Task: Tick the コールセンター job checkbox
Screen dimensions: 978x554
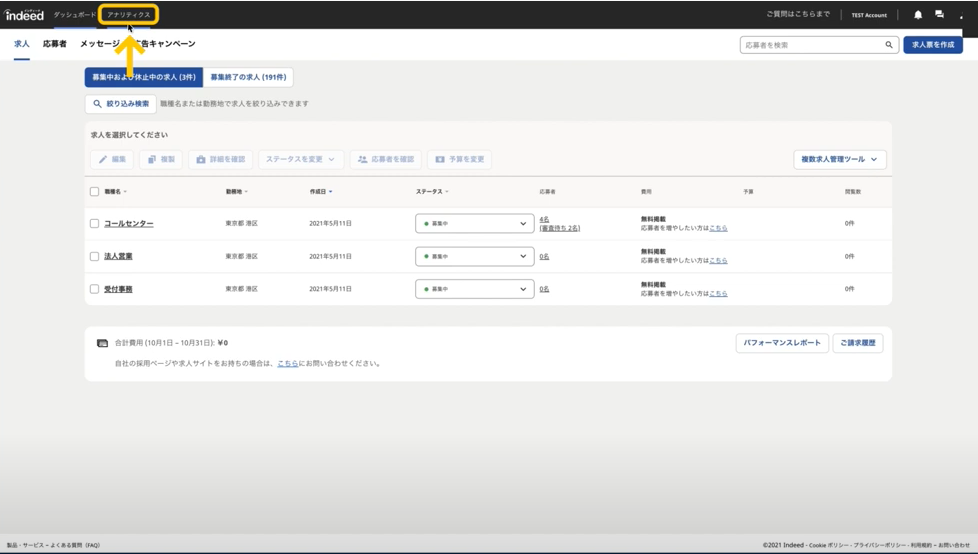Action: tap(95, 224)
